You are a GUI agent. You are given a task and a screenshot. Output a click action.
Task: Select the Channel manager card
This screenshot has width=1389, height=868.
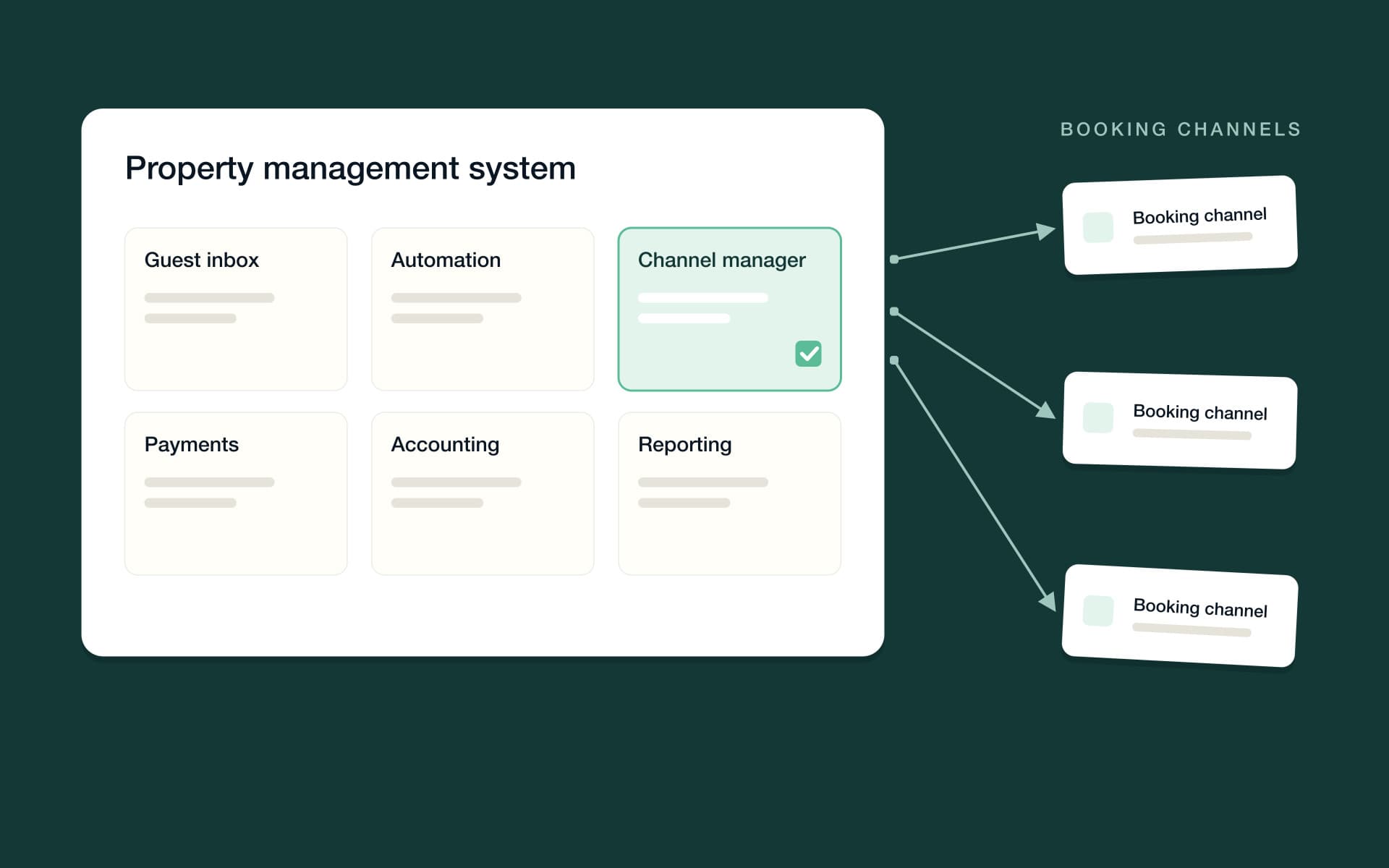729,310
